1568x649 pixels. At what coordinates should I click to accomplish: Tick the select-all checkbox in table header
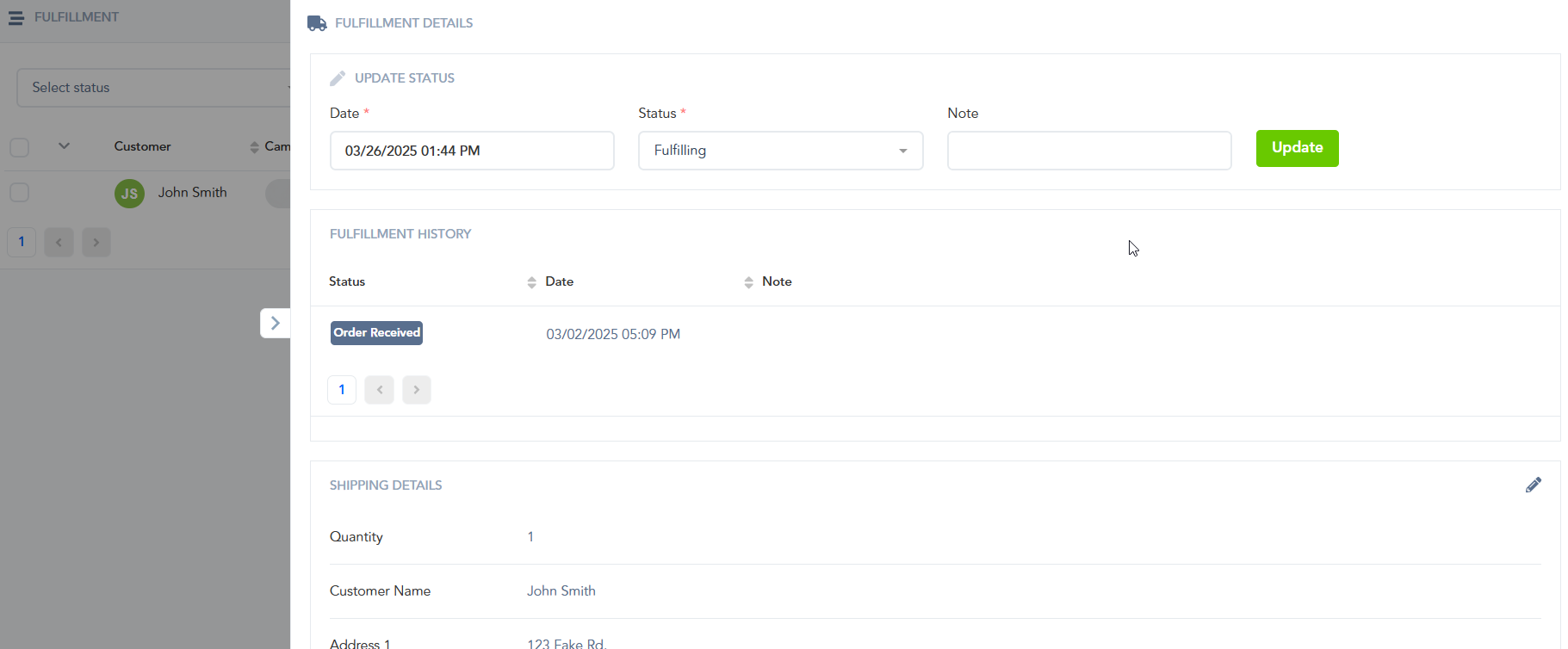click(20, 147)
